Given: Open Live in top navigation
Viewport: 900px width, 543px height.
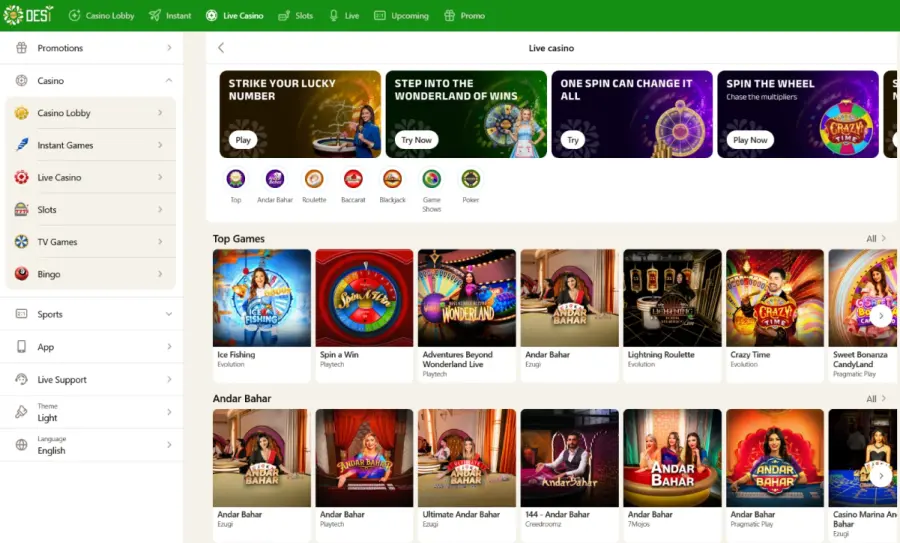Looking at the screenshot, I should pyautogui.click(x=344, y=15).
